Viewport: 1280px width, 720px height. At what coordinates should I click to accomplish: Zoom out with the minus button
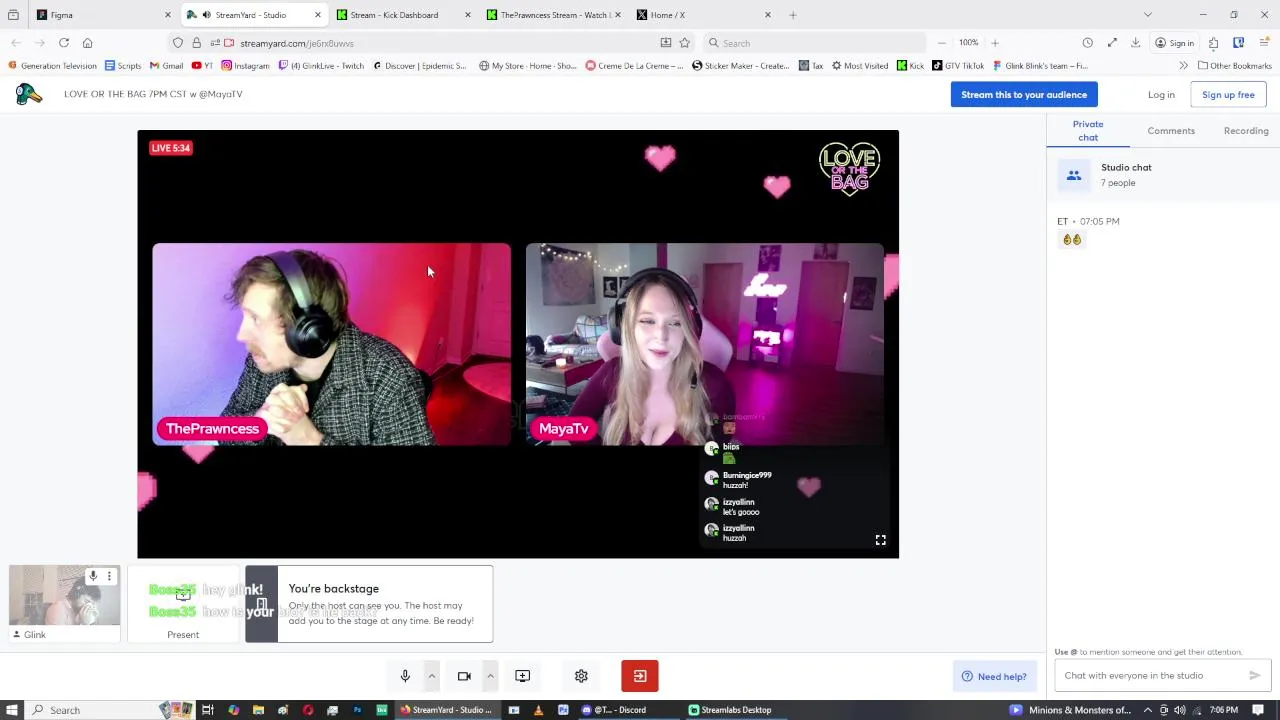tap(941, 43)
